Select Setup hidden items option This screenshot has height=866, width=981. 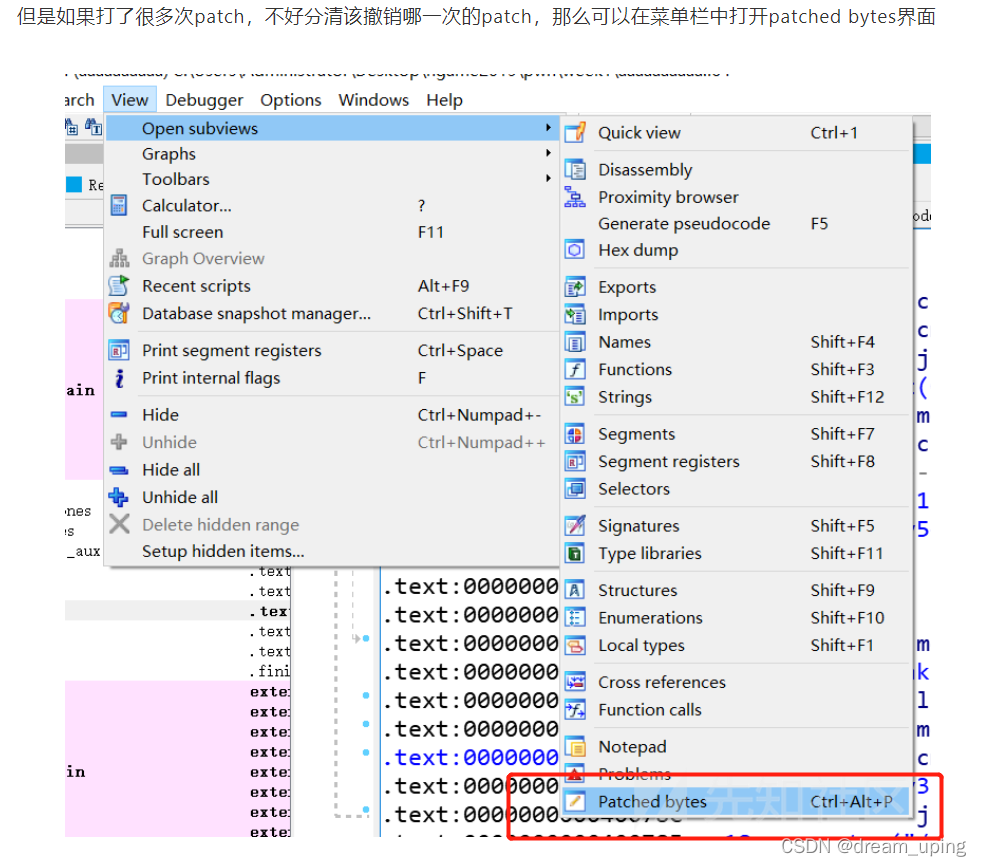click(222, 551)
